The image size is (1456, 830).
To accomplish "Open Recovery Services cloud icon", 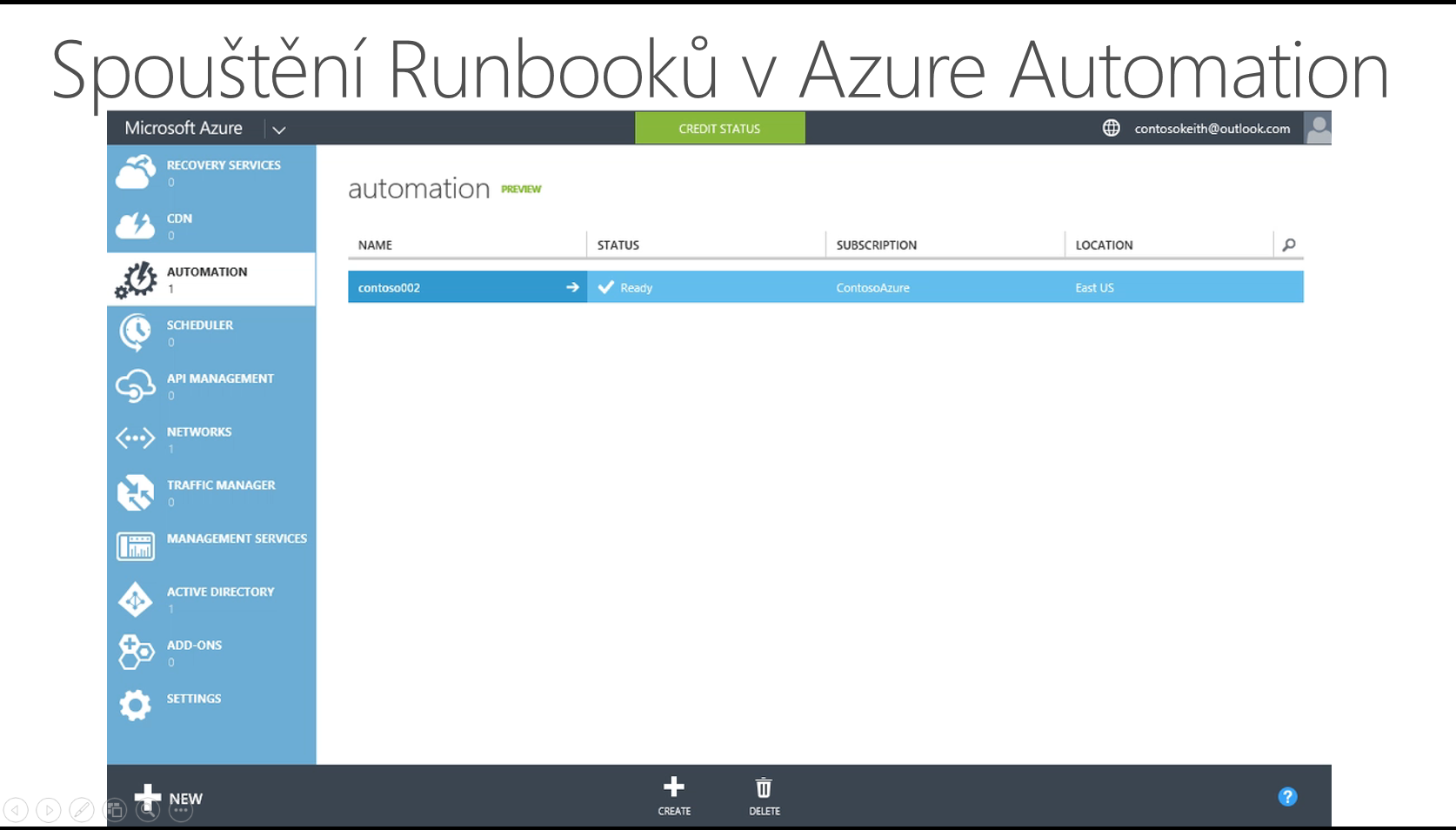I will point(136,171).
